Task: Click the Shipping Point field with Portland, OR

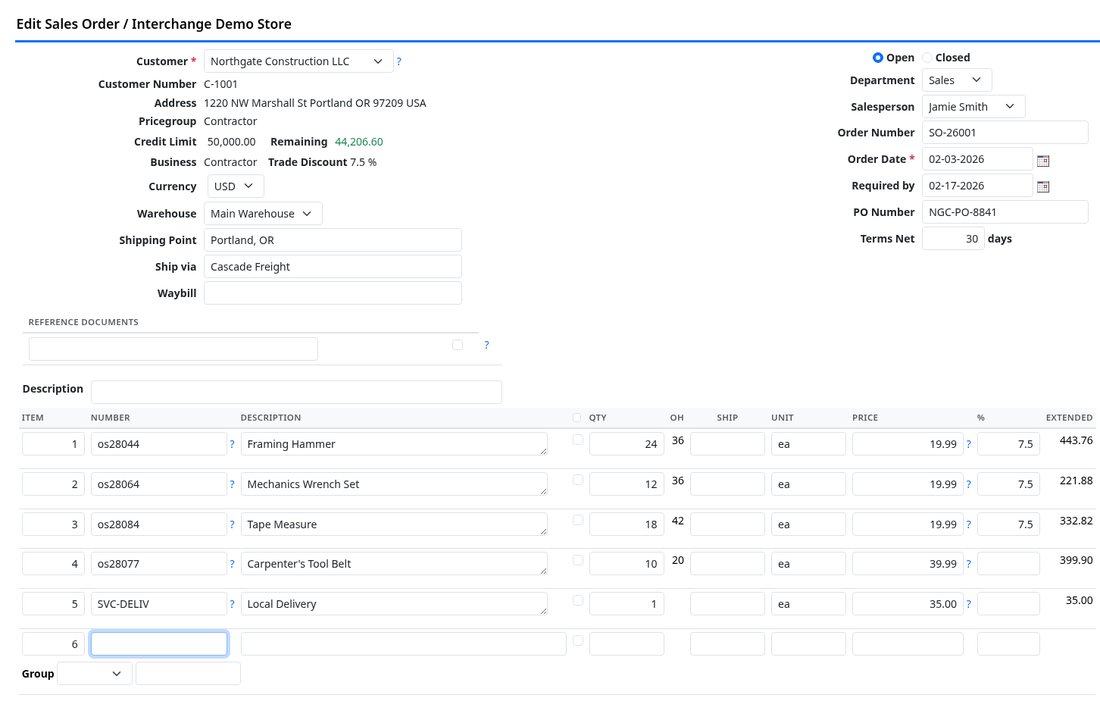Action: [x=333, y=240]
